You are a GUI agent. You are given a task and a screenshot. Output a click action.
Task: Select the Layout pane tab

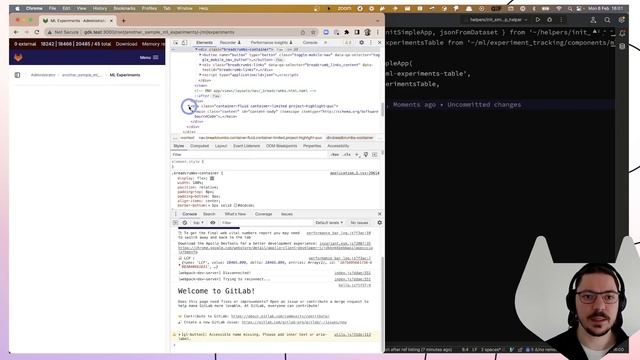tap(221, 146)
